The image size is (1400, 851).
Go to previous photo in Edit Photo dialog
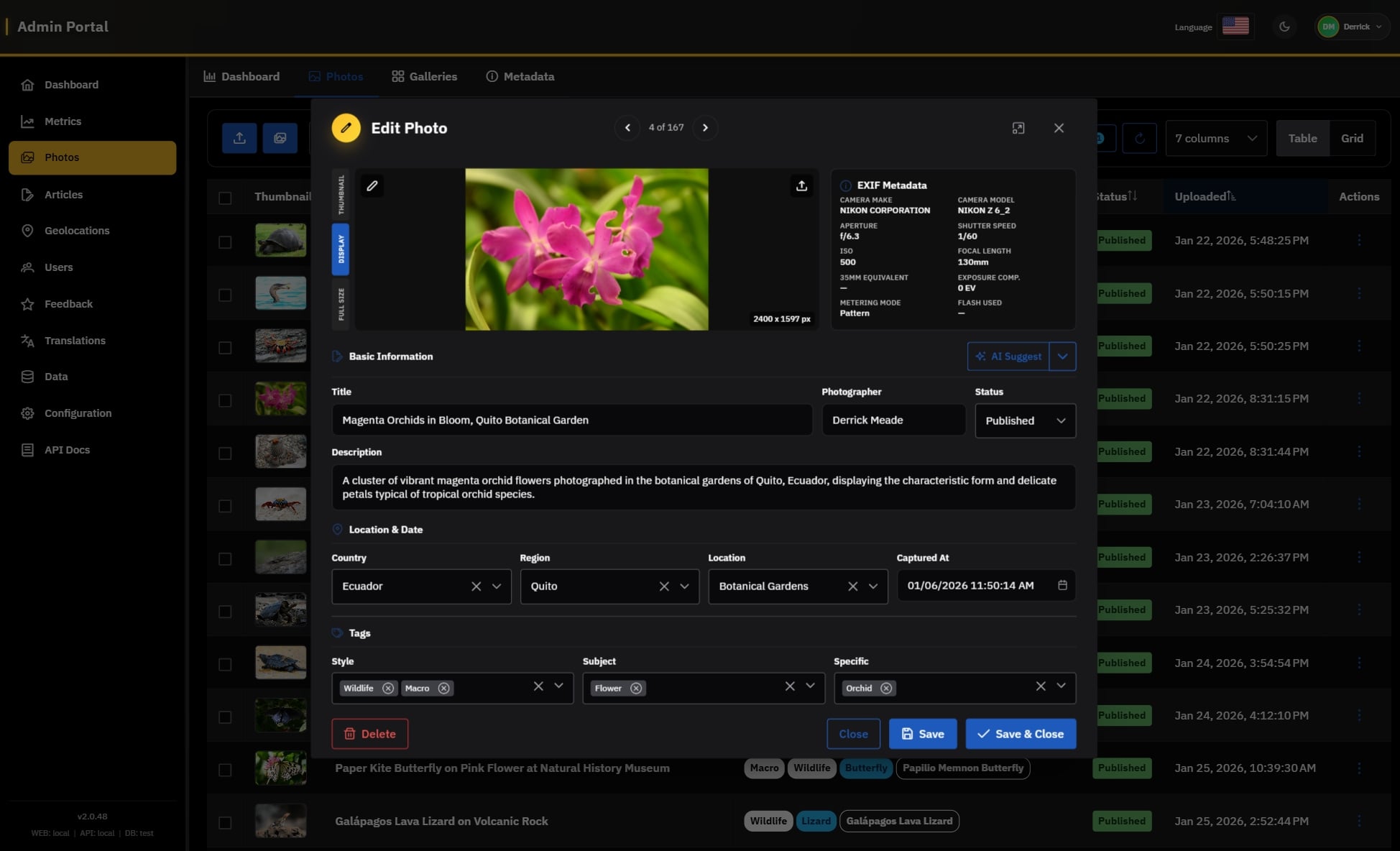coord(627,128)
